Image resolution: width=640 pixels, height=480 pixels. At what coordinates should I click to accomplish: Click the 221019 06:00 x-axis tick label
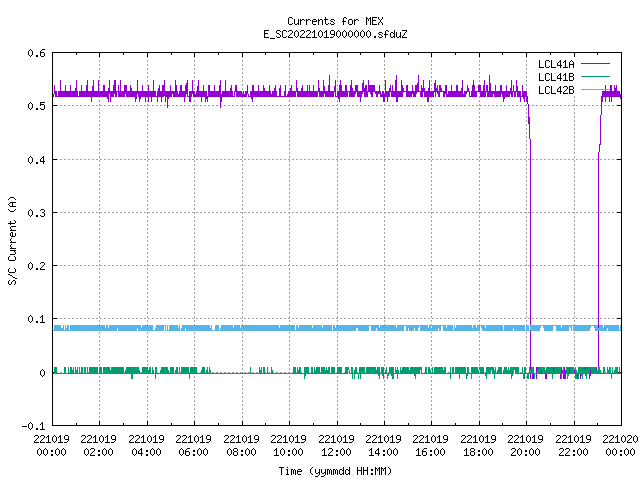click(x=193, y=445)
